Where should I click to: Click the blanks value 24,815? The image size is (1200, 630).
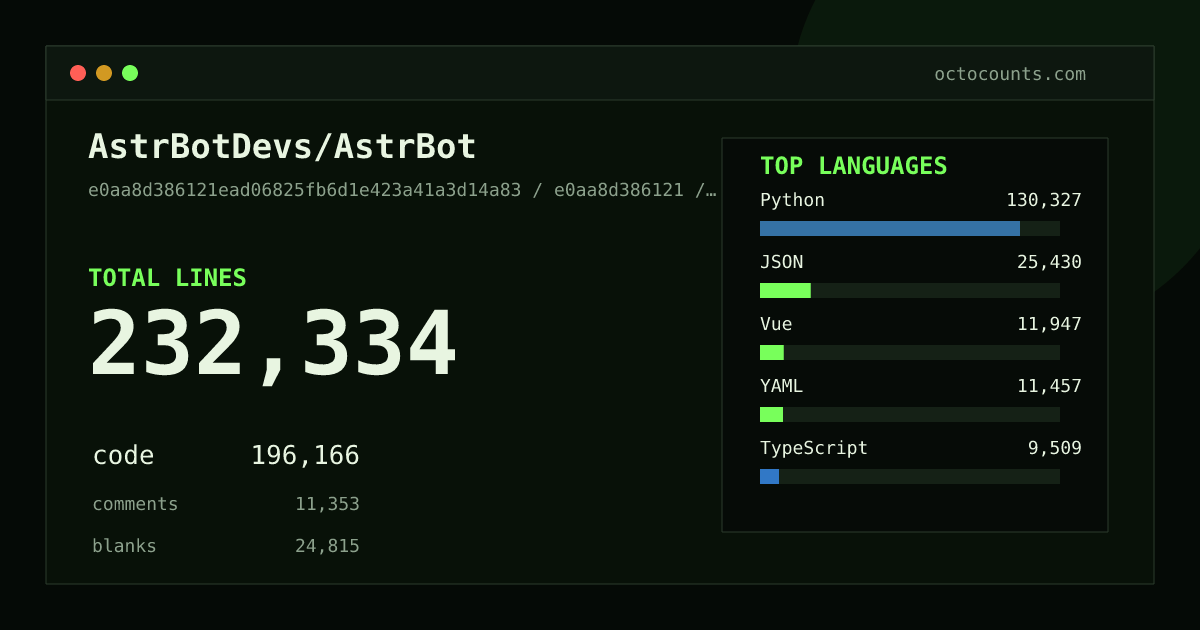pos(327,547)
